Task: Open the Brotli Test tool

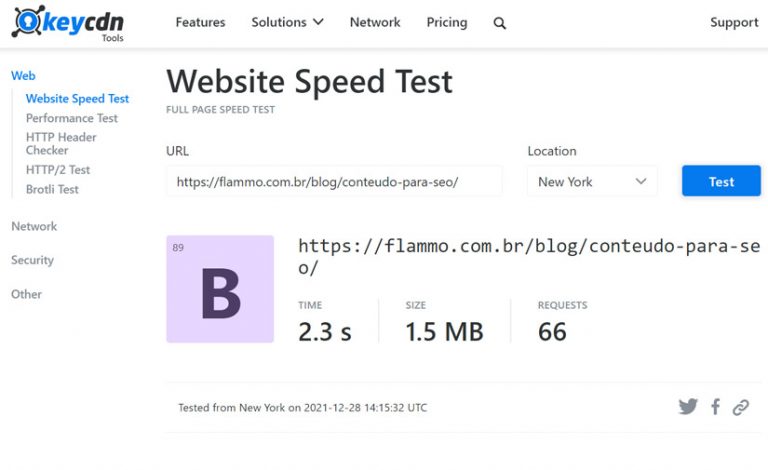Action: click(52, 189)
